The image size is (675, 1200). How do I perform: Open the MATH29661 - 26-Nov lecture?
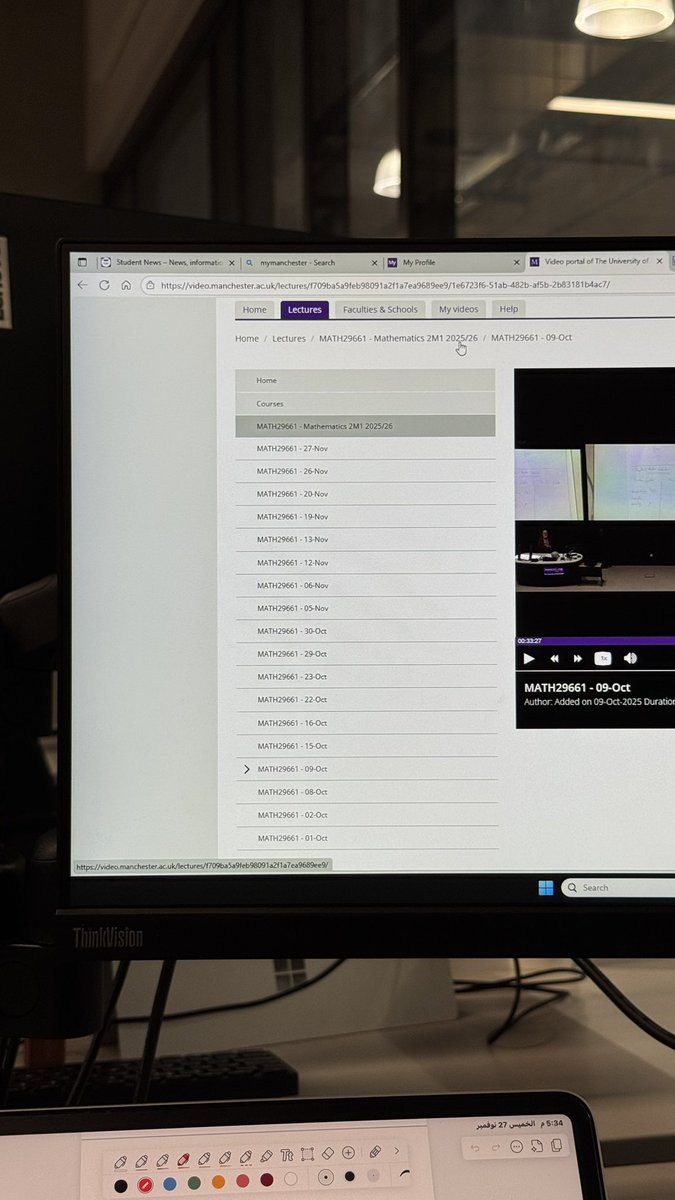(366, 471)
